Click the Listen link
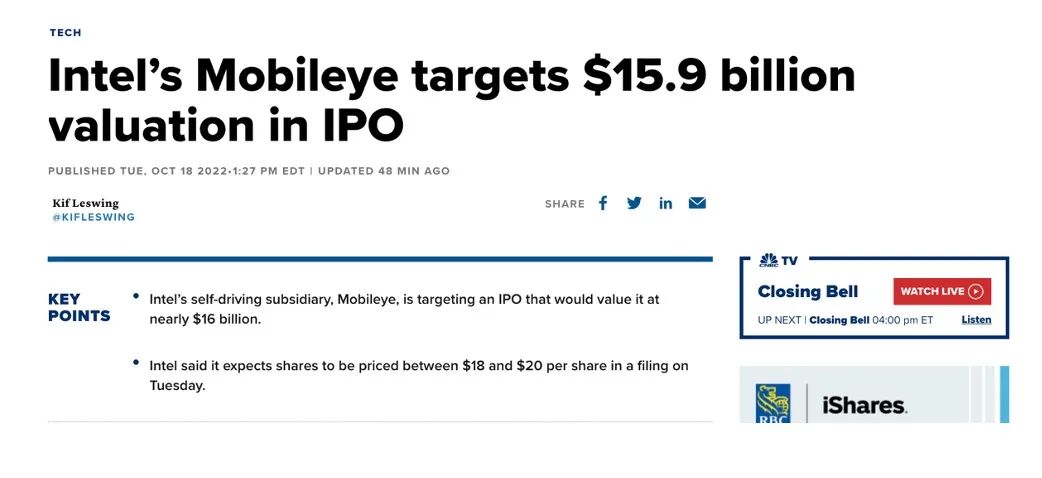 point(976,320)
